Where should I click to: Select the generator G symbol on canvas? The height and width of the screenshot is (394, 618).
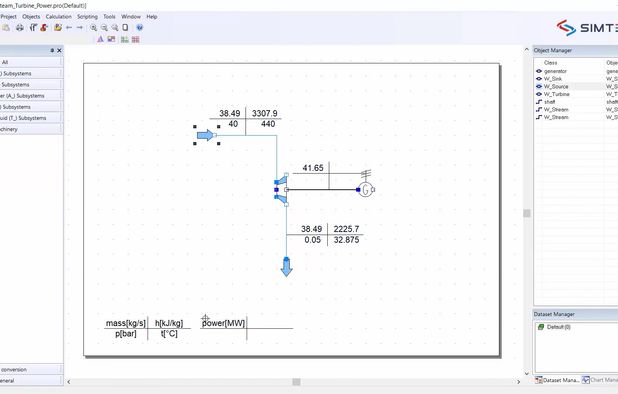click(366, 190)
